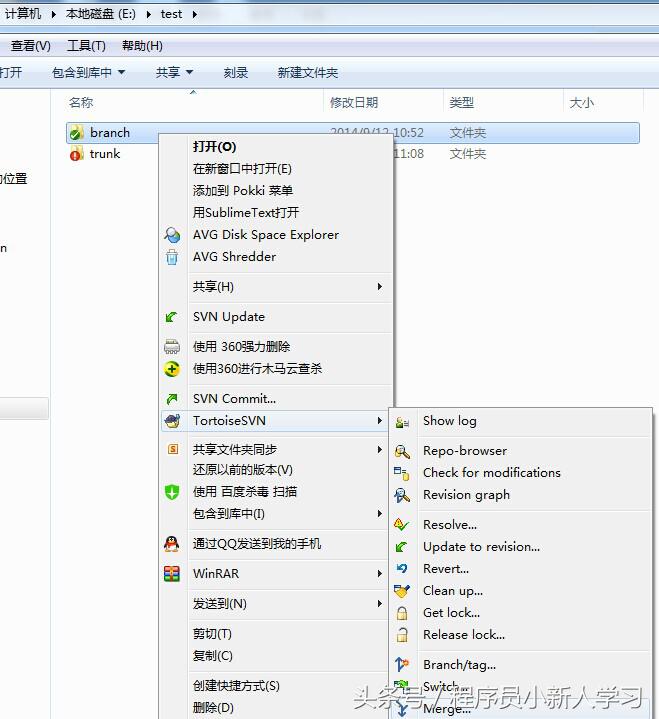
Task: Click the 打开 toolbar button
Action: 11,72
